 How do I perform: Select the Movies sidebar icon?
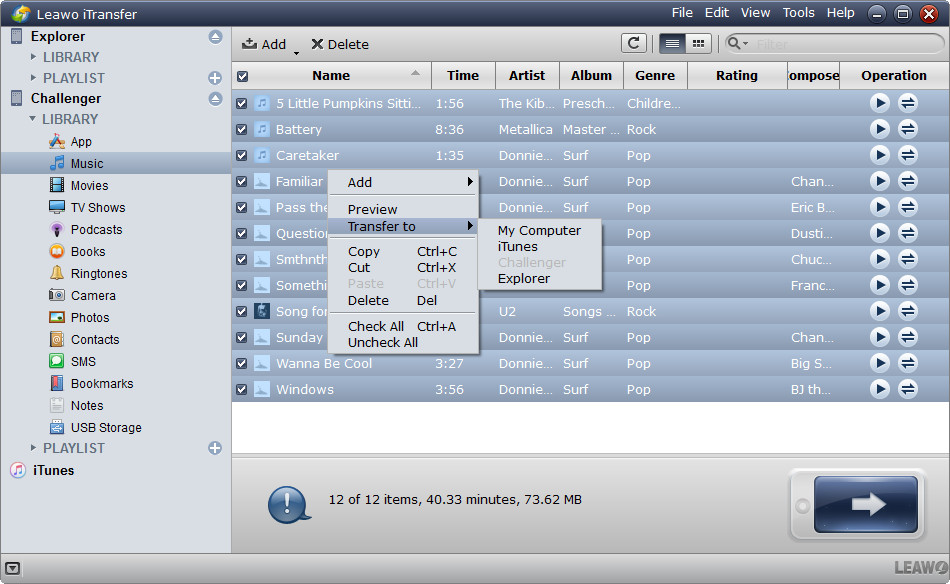coord(87,185)
